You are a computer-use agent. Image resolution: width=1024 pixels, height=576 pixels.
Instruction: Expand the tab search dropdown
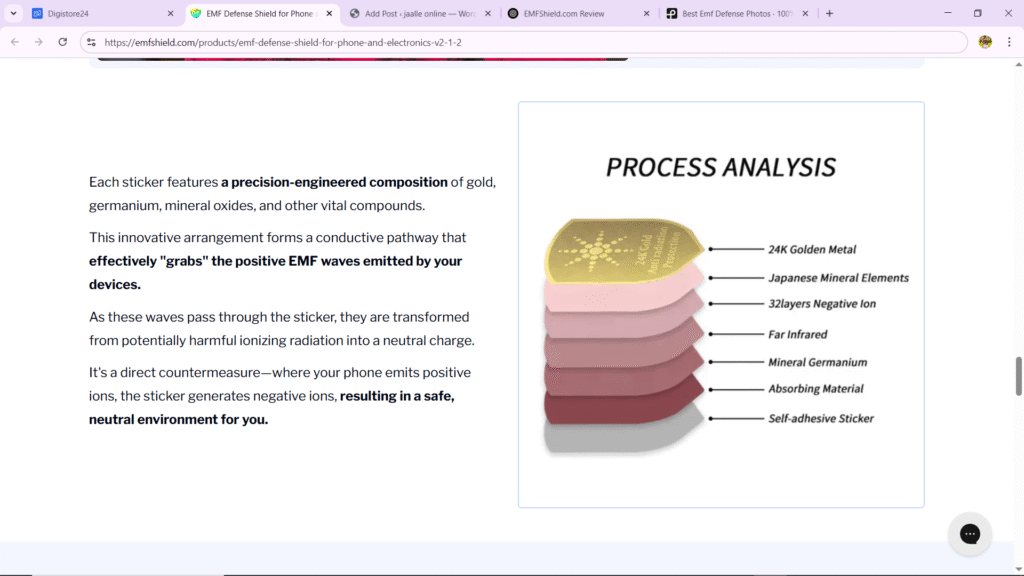(x=13, y=13)
